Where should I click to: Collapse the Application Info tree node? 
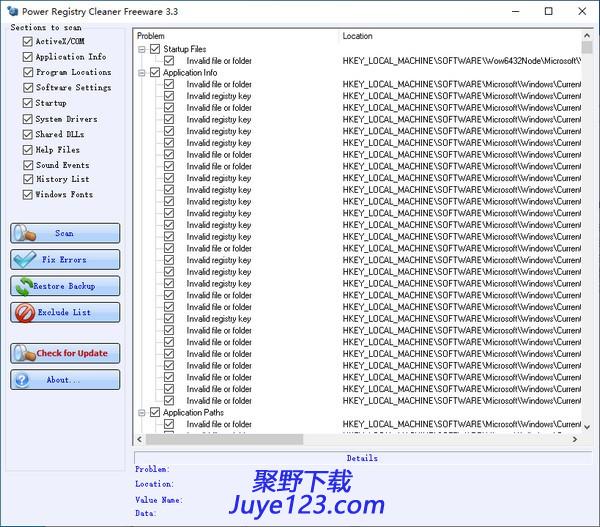pos(142,73)
